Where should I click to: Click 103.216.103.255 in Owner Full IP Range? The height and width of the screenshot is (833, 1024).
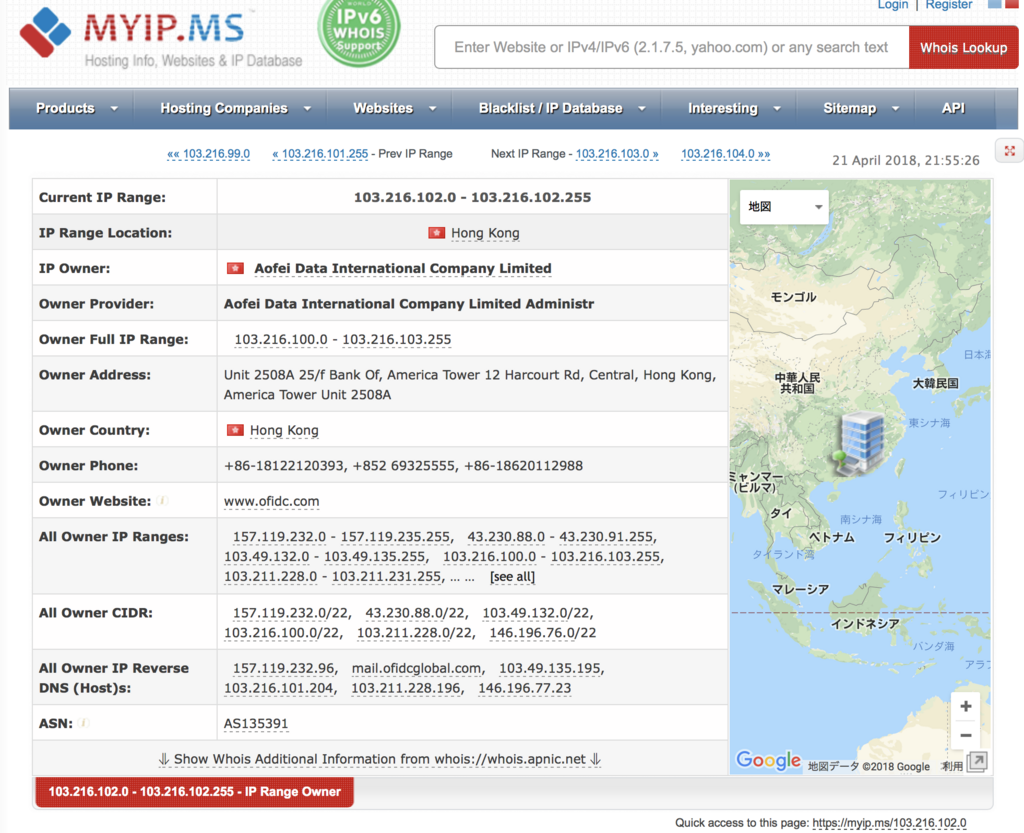[396, 339]
